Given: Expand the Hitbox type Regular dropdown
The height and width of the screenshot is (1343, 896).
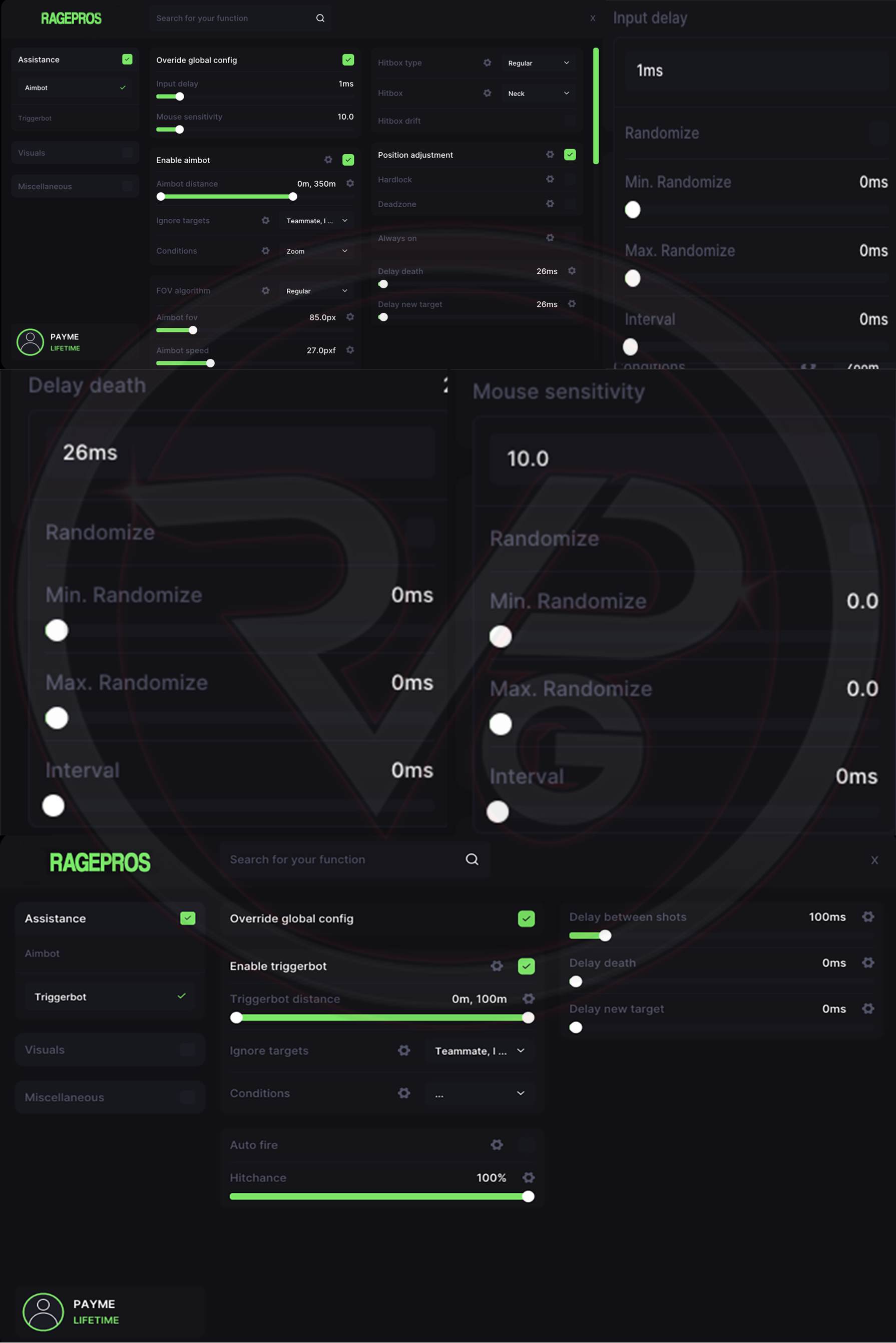Looking at the screenshot, I should [538, 63].
